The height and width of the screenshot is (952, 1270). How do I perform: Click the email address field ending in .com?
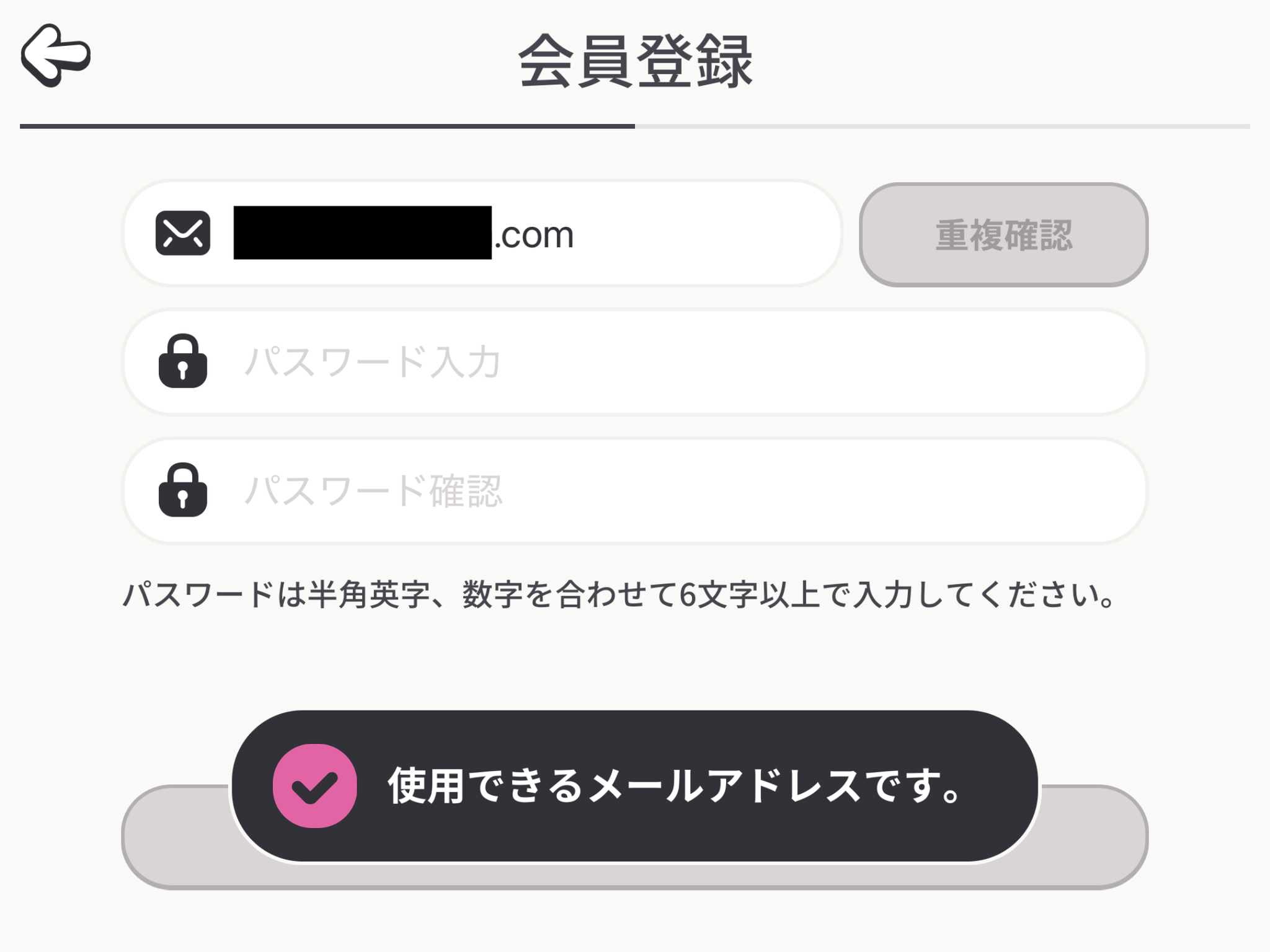(x=482, y=234)
